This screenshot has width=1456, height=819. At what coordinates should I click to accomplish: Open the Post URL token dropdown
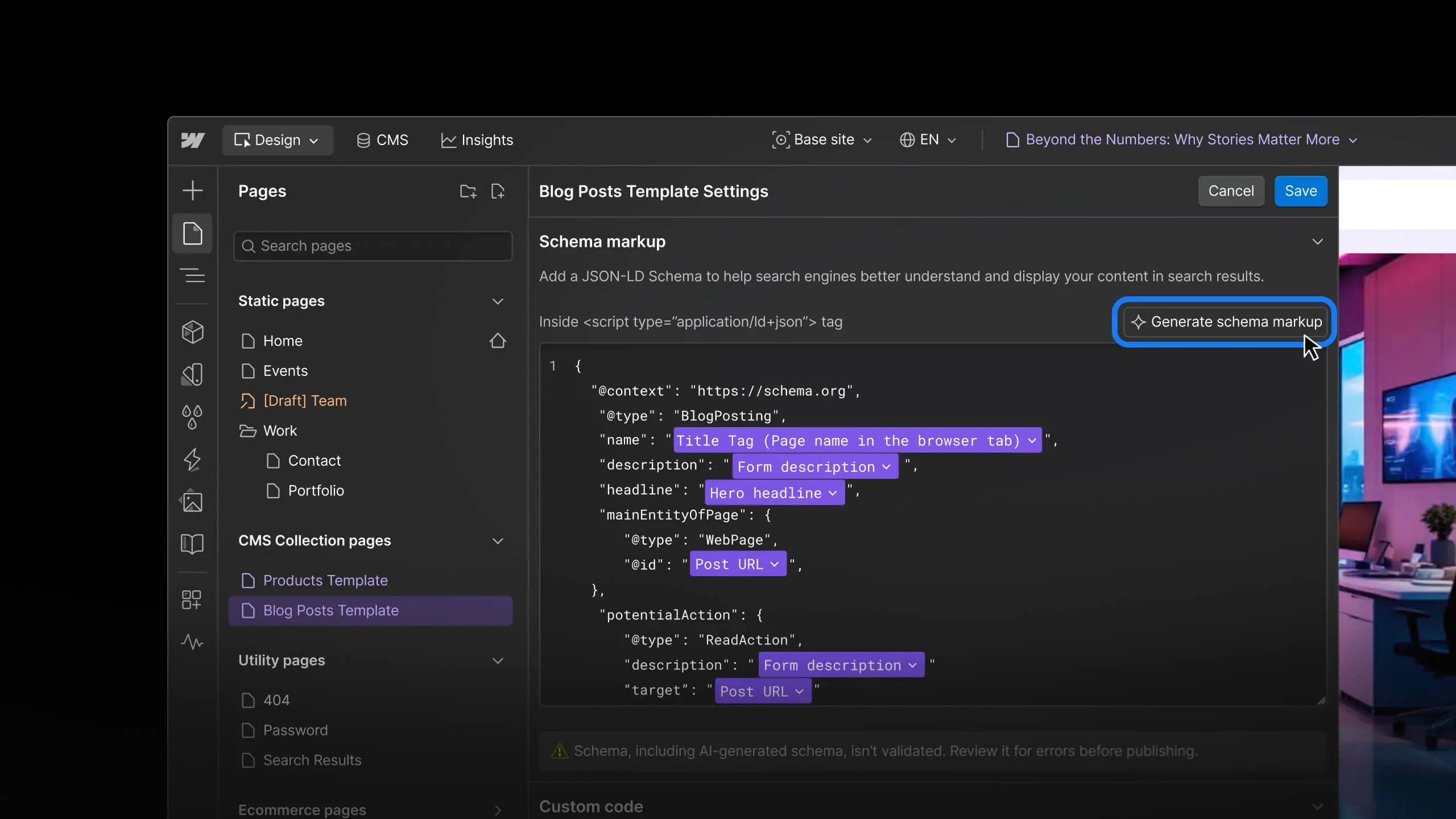[738, 564]
